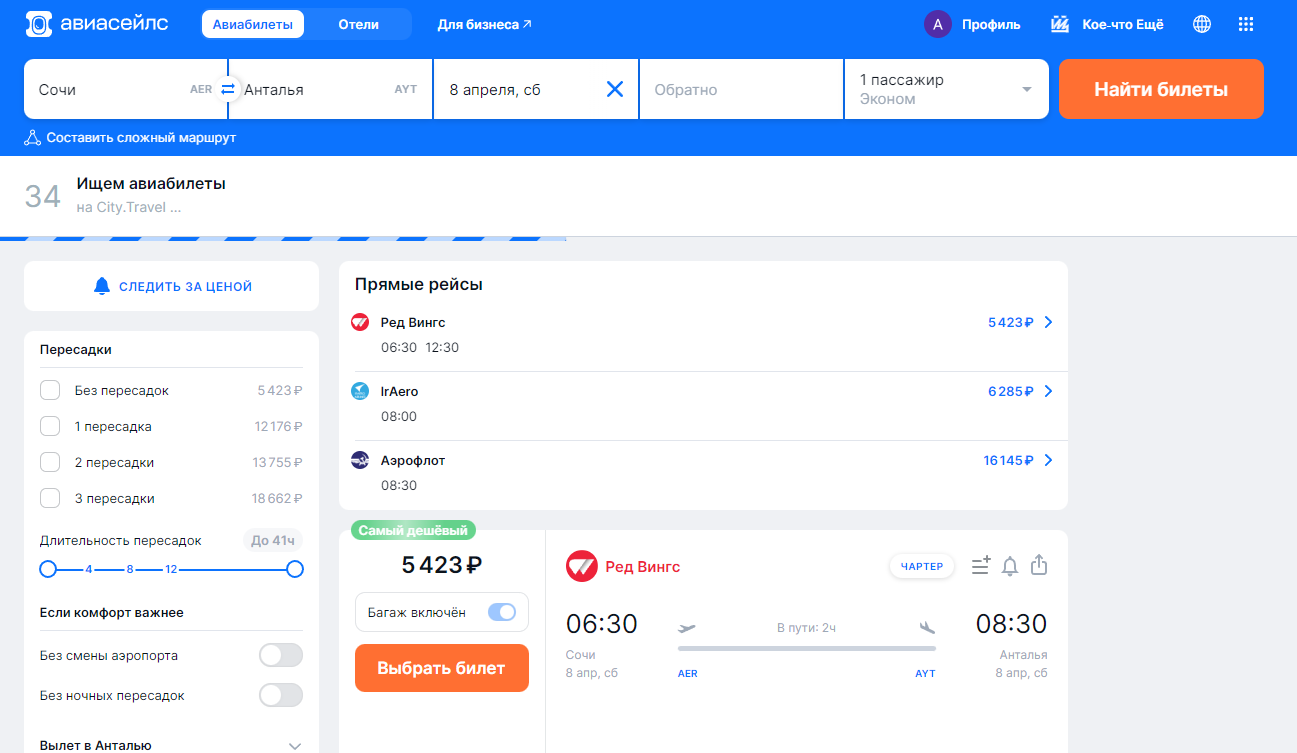Click the Авиасейлс logo
The height and width of the screenshot is (753, 1297).
[x=97, y=24]
